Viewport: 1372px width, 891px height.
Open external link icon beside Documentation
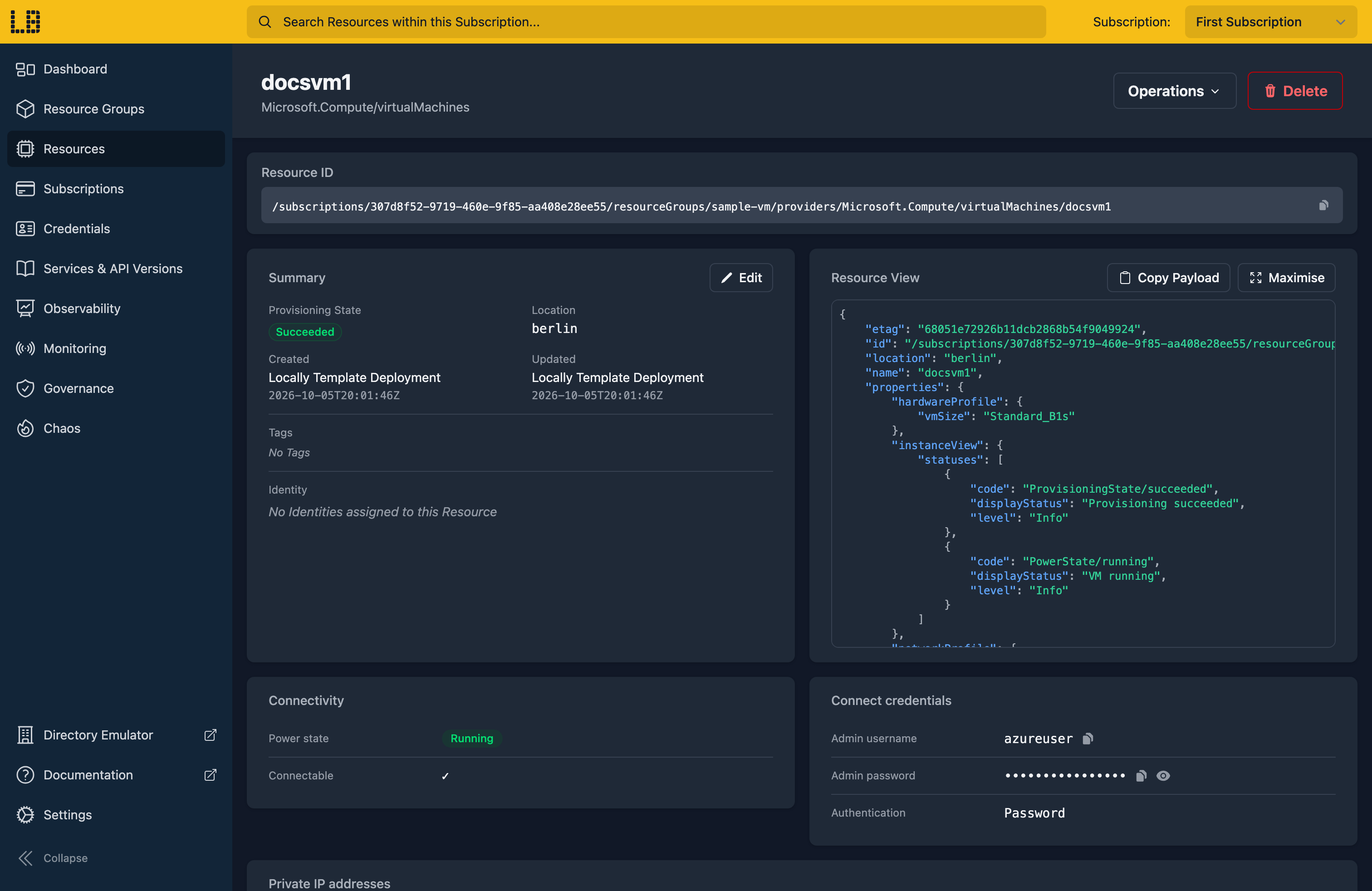tap(211, 774)
